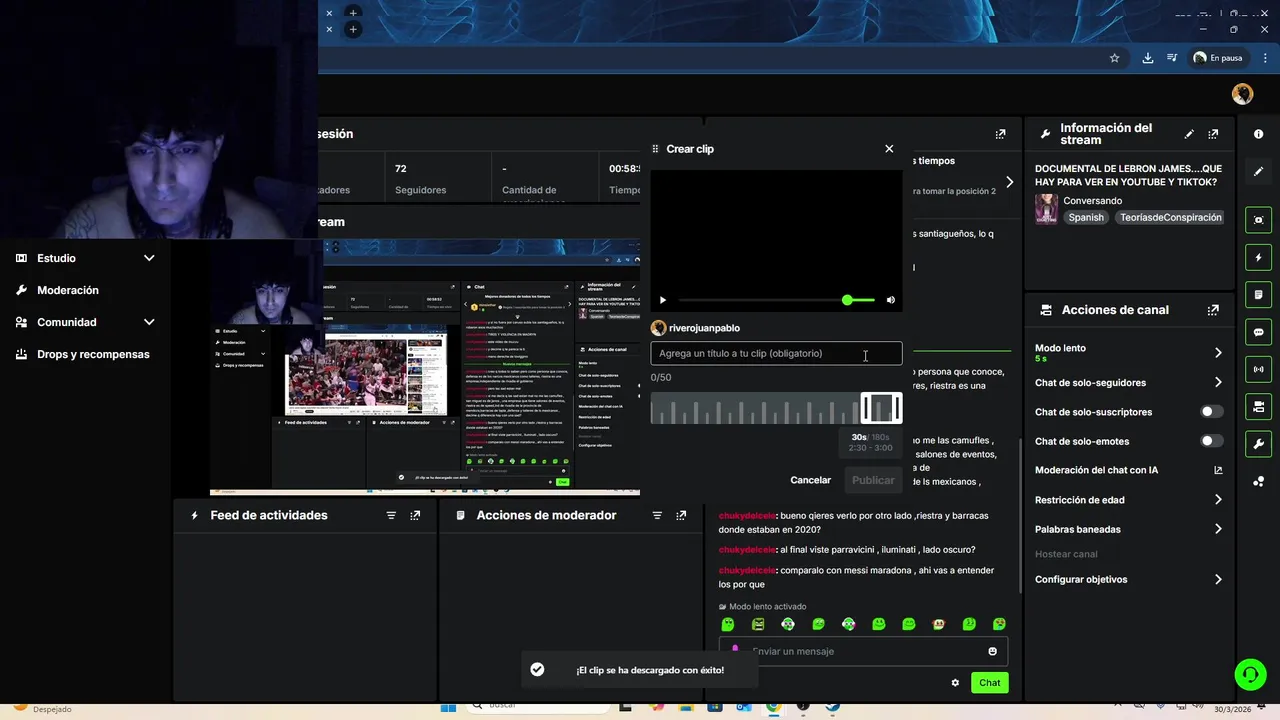Toggle the chat bubble widget icon

(1258, 332)
